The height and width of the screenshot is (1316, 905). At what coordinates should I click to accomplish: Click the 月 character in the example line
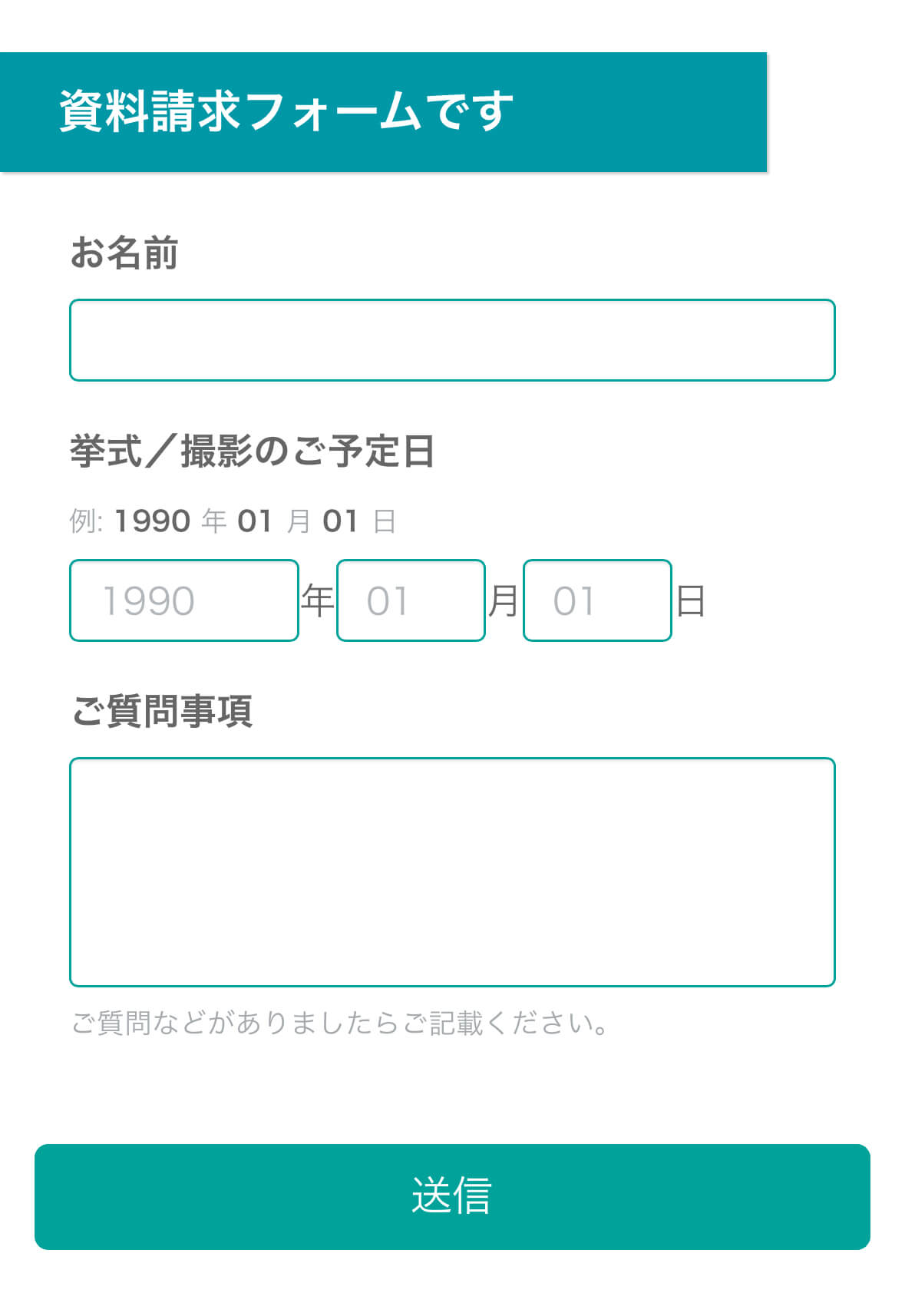coord(299,521)
